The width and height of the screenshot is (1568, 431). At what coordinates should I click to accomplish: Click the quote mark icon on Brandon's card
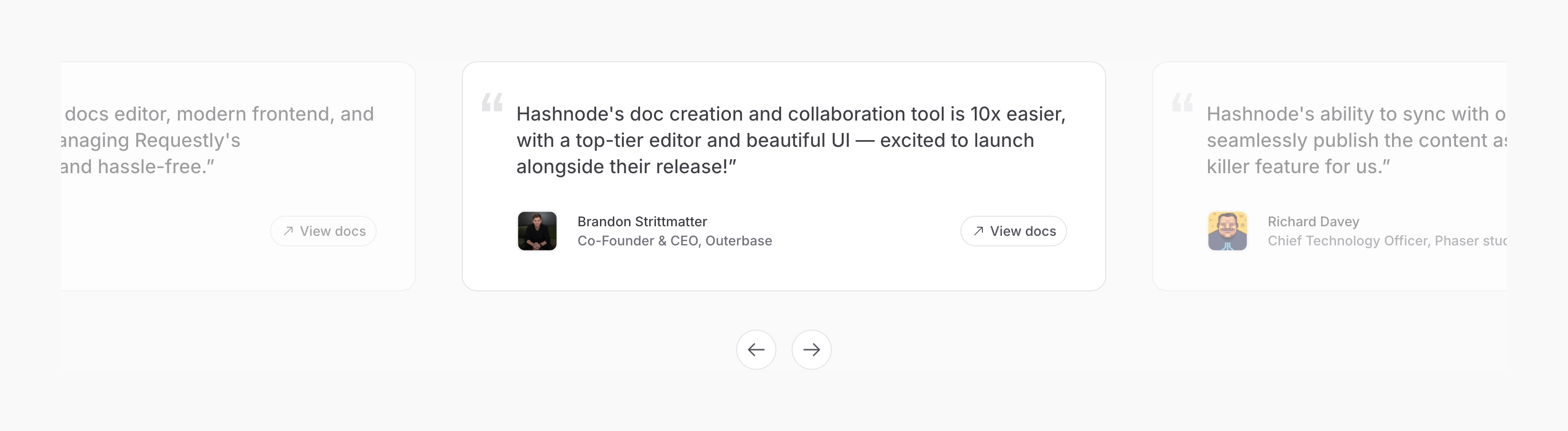click(x=492, y=102)
